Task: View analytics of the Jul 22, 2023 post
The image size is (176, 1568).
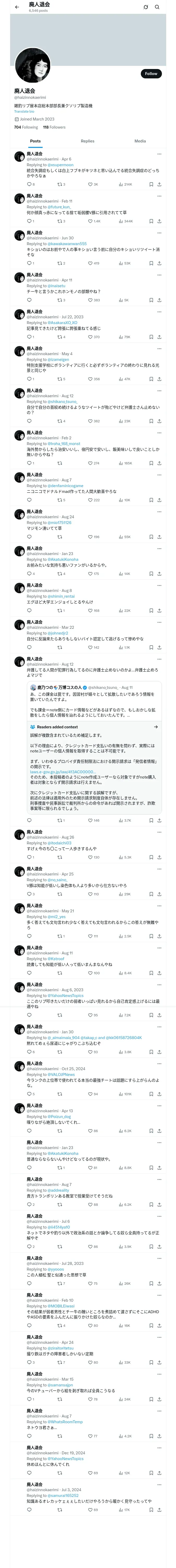Action: click(x=121, y=337)
